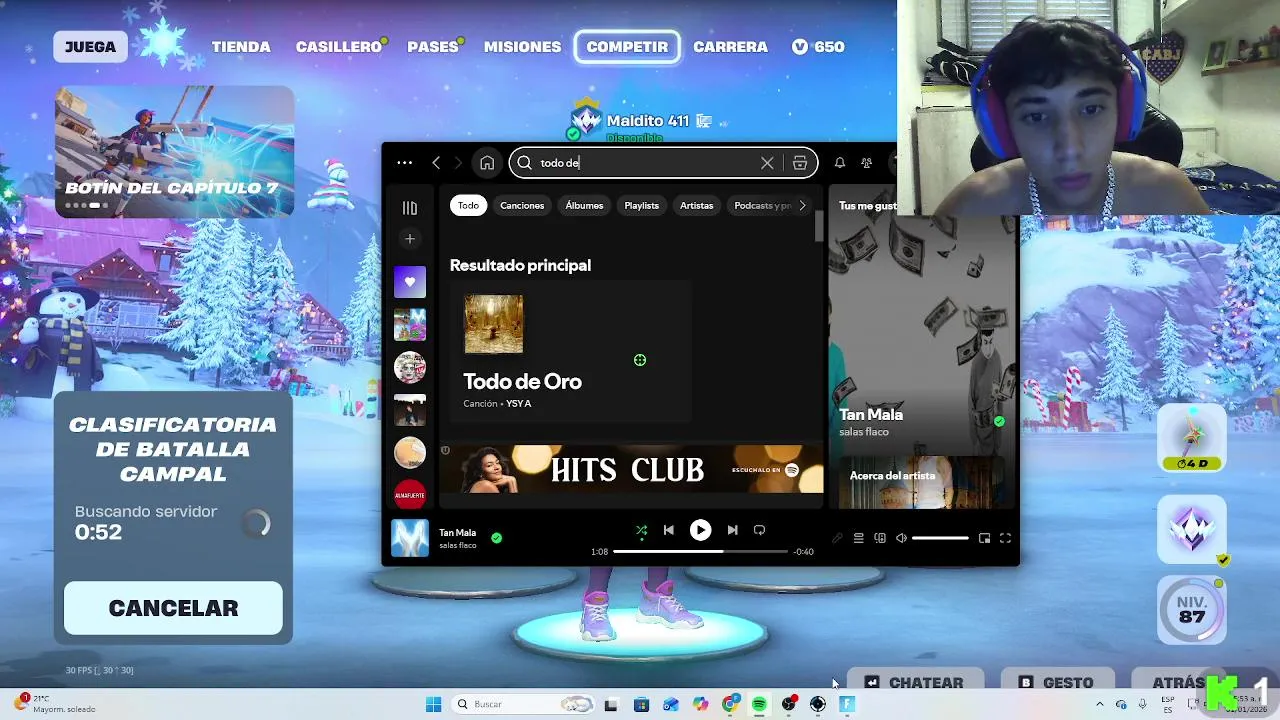Show hidden system tray icons
The height and width of the screenshot is (720, 1280).
coord(1100,704)
